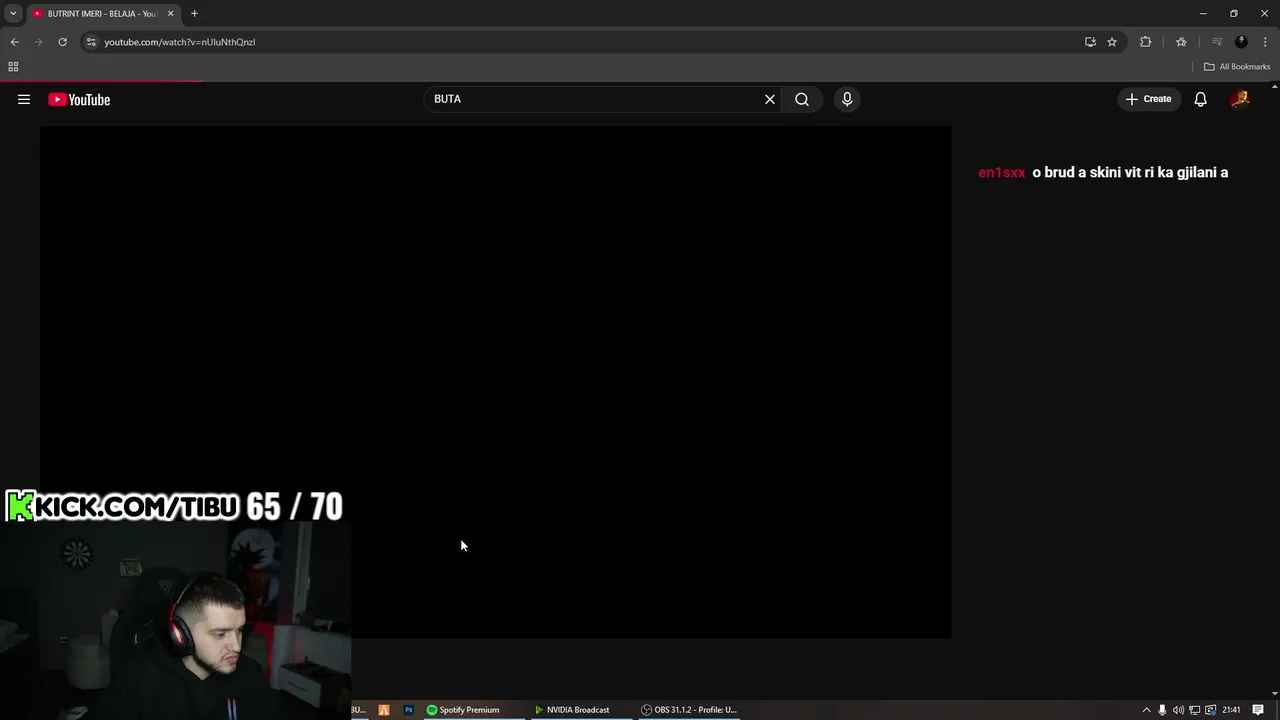Viewport: 1280px width, 720px height.
Task: Open the bookmarks star toolbar button
Action: coord(1181,42)
